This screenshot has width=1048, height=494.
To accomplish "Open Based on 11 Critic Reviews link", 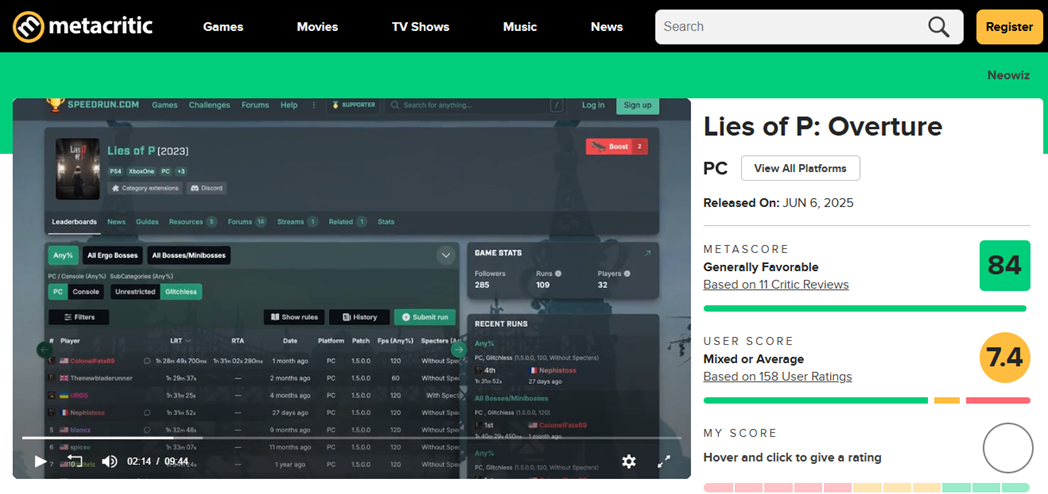I will click(x=775, y=285).
